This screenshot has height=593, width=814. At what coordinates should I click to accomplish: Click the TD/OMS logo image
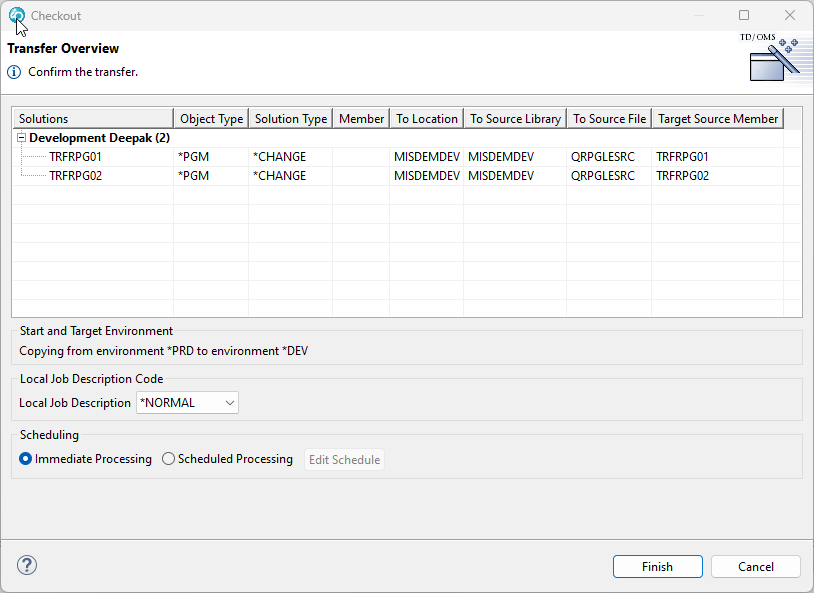772,57
